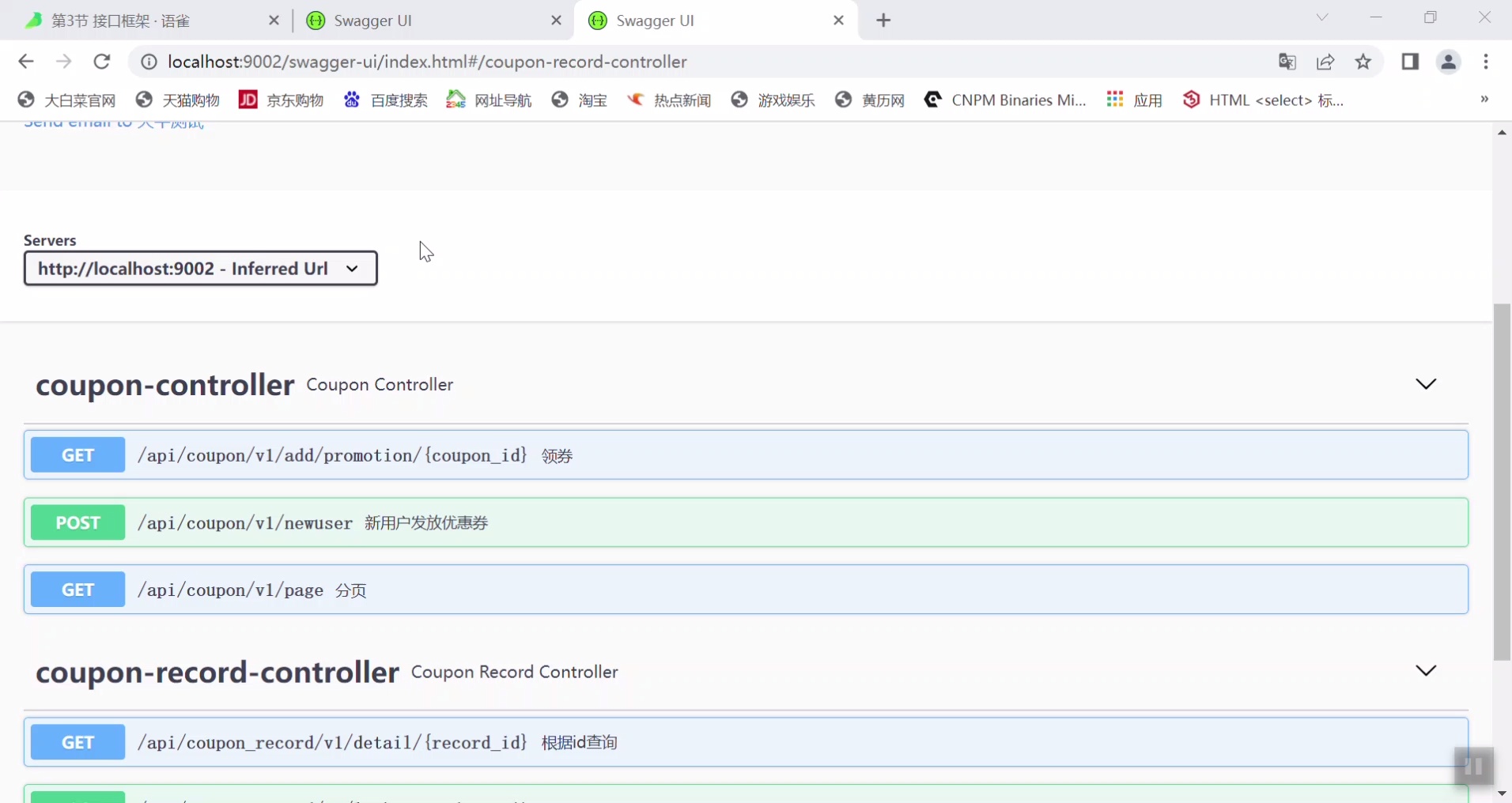Collapse the coupon-record-controller section
This screenshot has width=1512, height=803.
[1425, 671]
